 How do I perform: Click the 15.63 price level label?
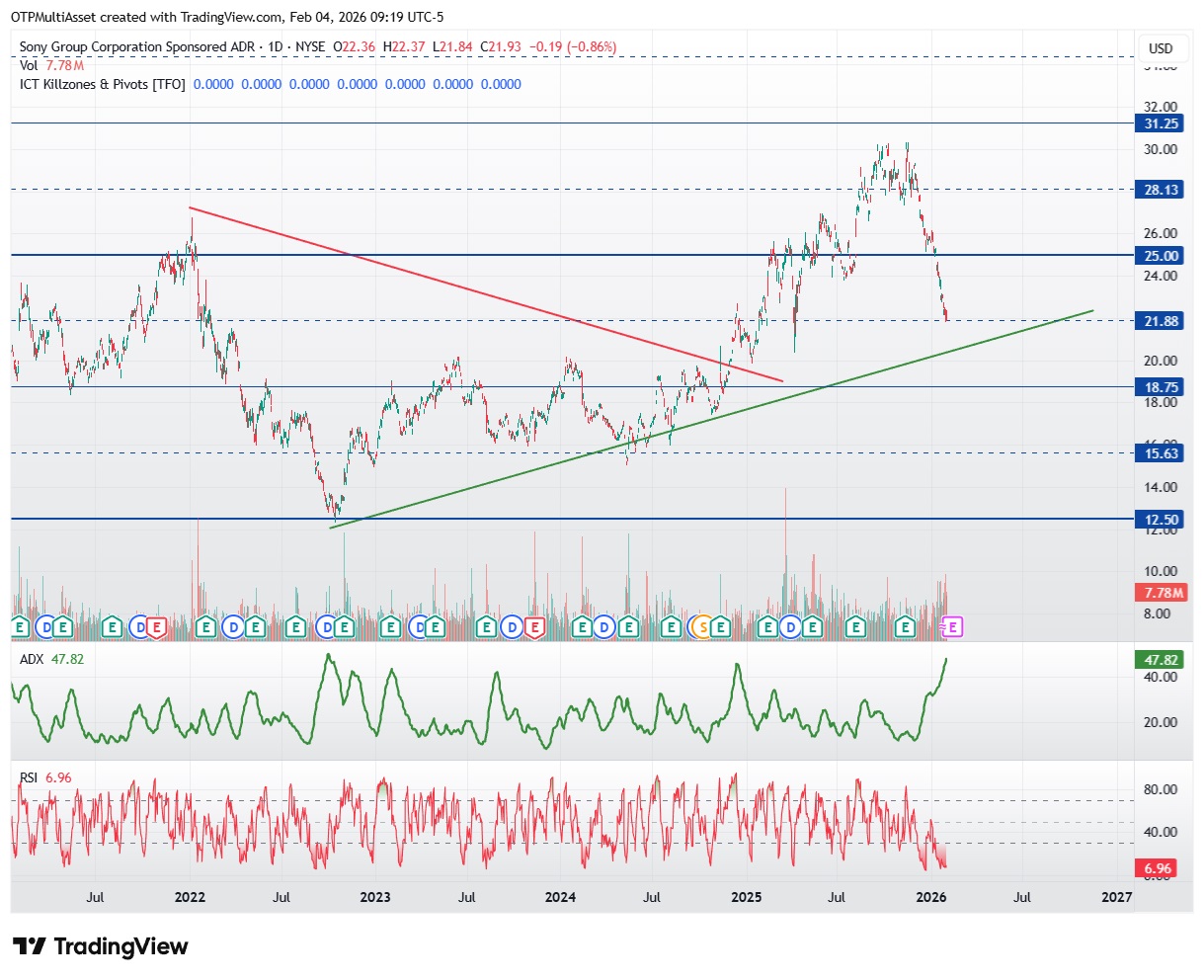pyautogui.click(x=1161, y=453)
